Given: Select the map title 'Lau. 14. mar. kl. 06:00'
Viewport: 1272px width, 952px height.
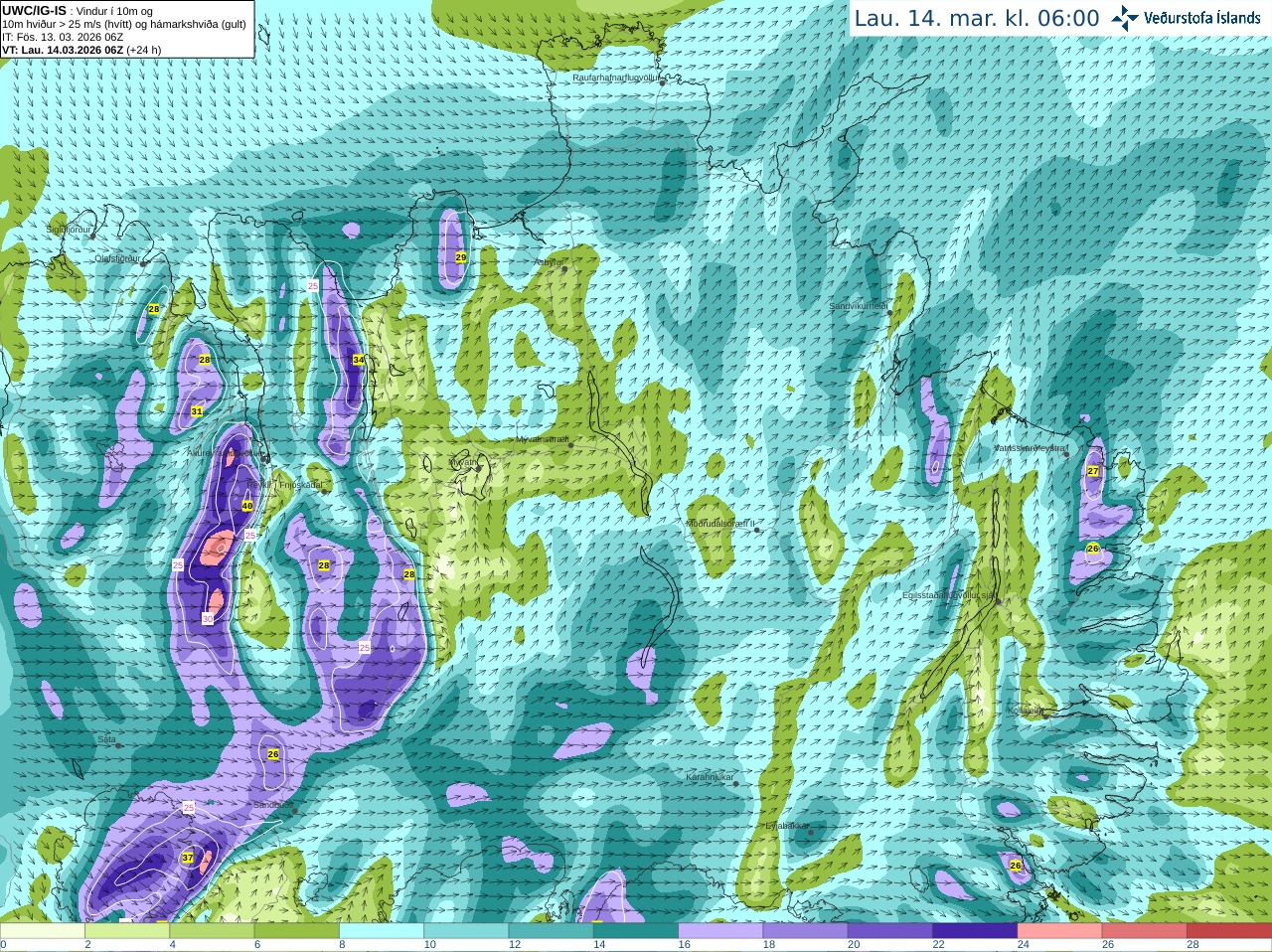Looking at the screenshot, I should [977, 18].
